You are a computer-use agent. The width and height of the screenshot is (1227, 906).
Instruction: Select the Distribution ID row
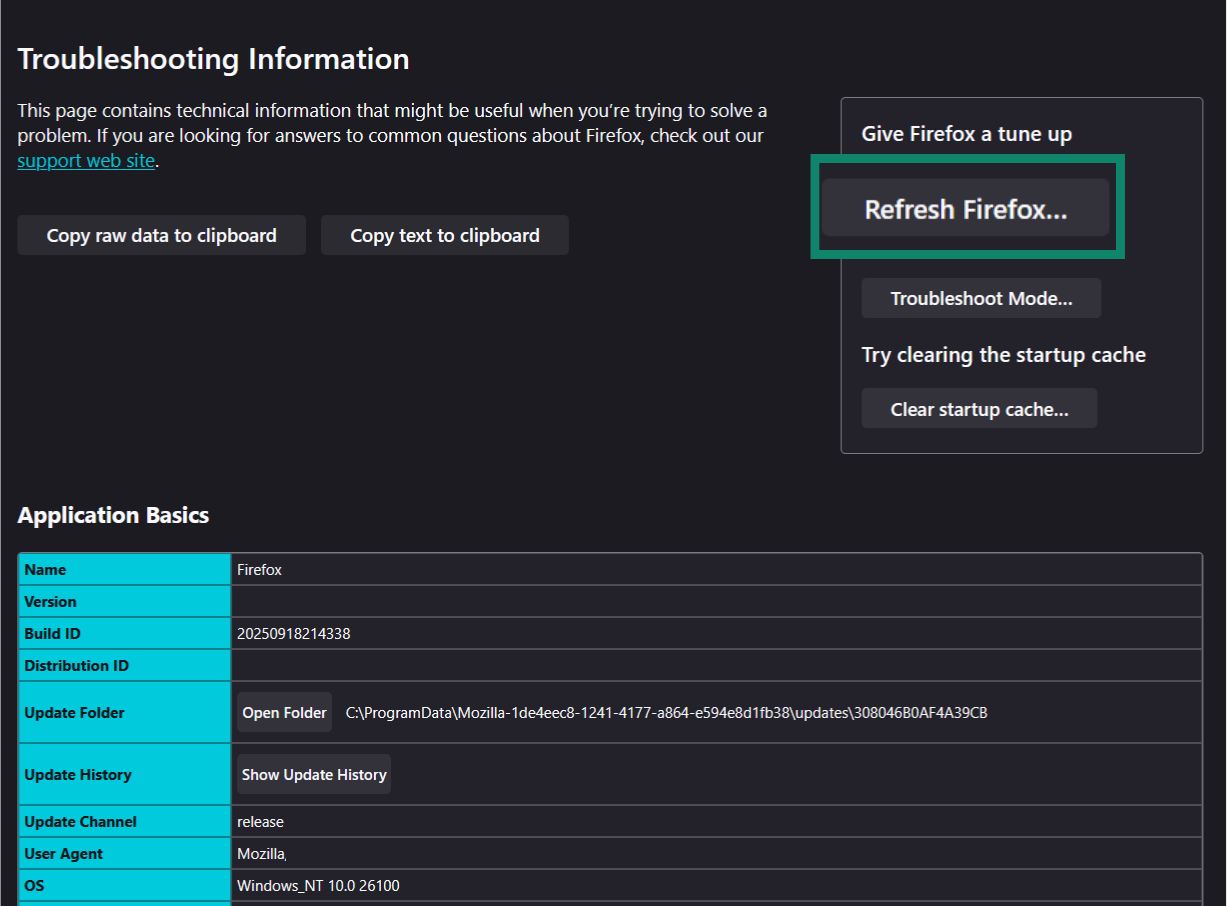click(77, 665)
